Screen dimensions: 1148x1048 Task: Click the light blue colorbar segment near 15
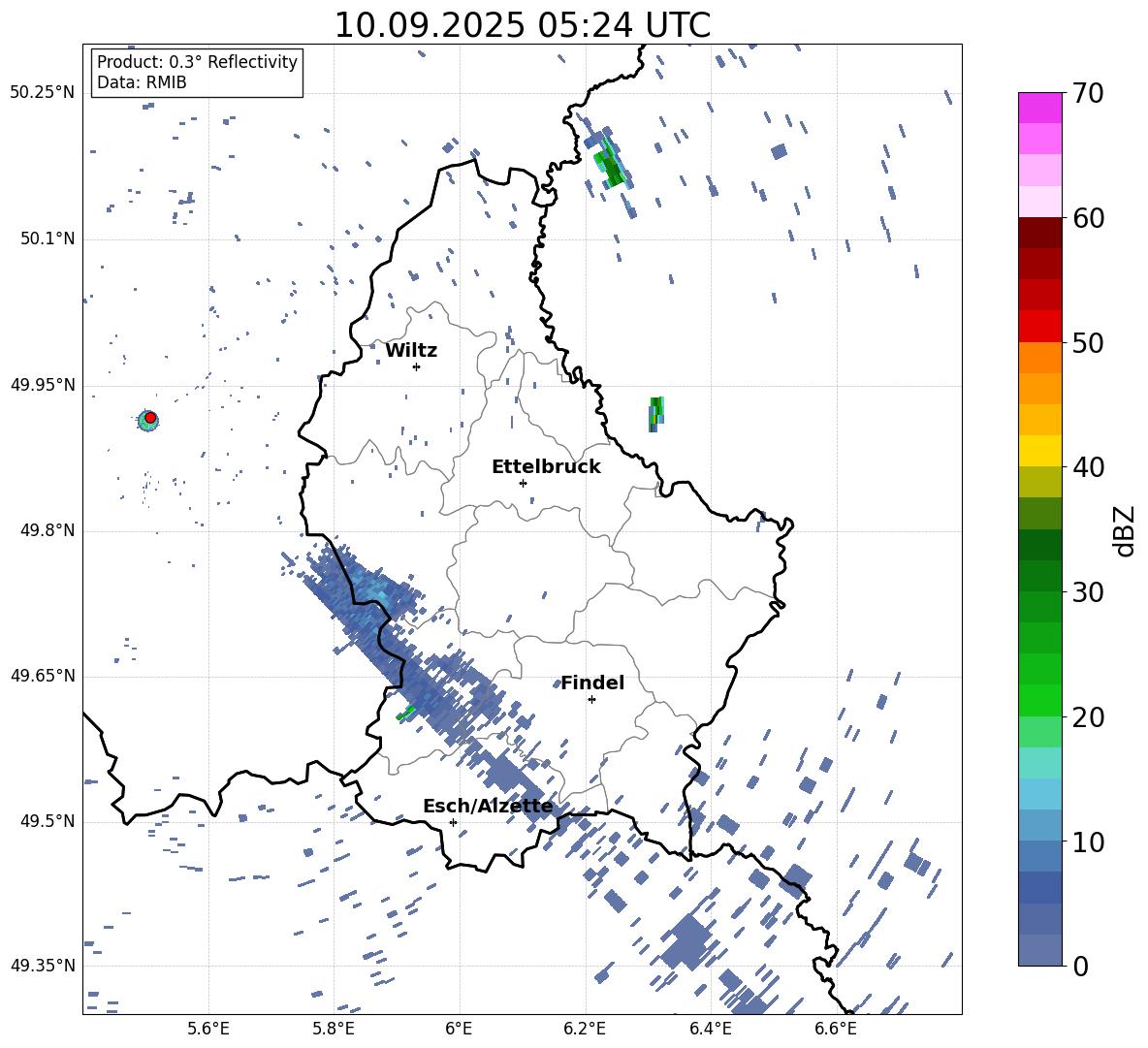coord(1039,794)
